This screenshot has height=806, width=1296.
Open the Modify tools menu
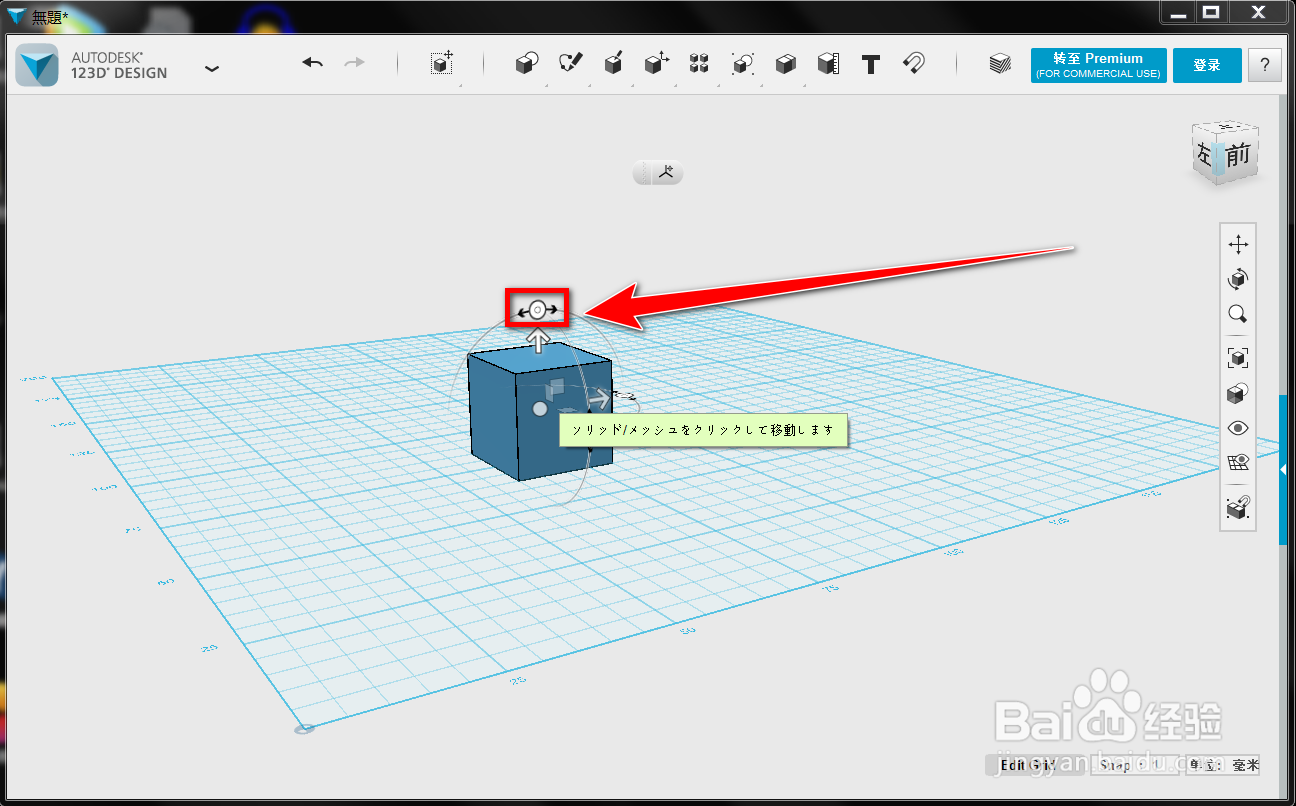656,63
